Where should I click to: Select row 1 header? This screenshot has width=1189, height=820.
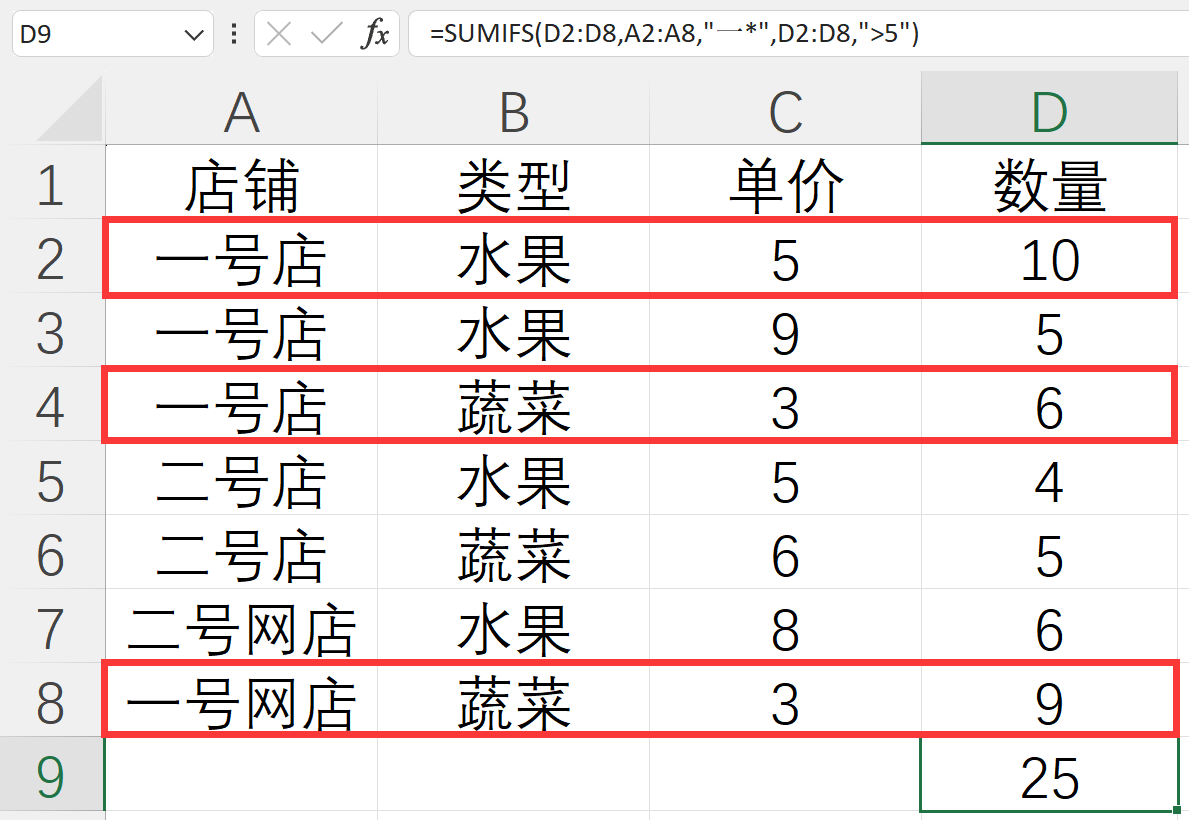(x=51, y=185)
